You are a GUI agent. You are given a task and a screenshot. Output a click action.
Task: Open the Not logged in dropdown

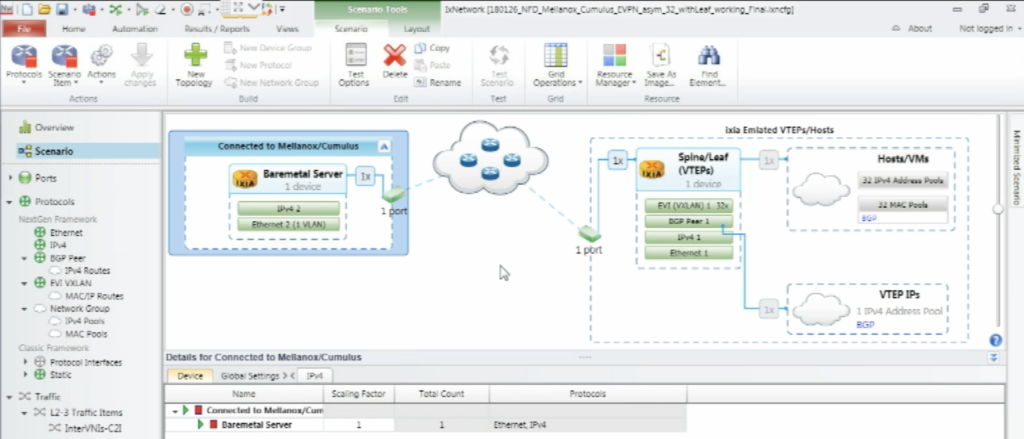(990, 29)
